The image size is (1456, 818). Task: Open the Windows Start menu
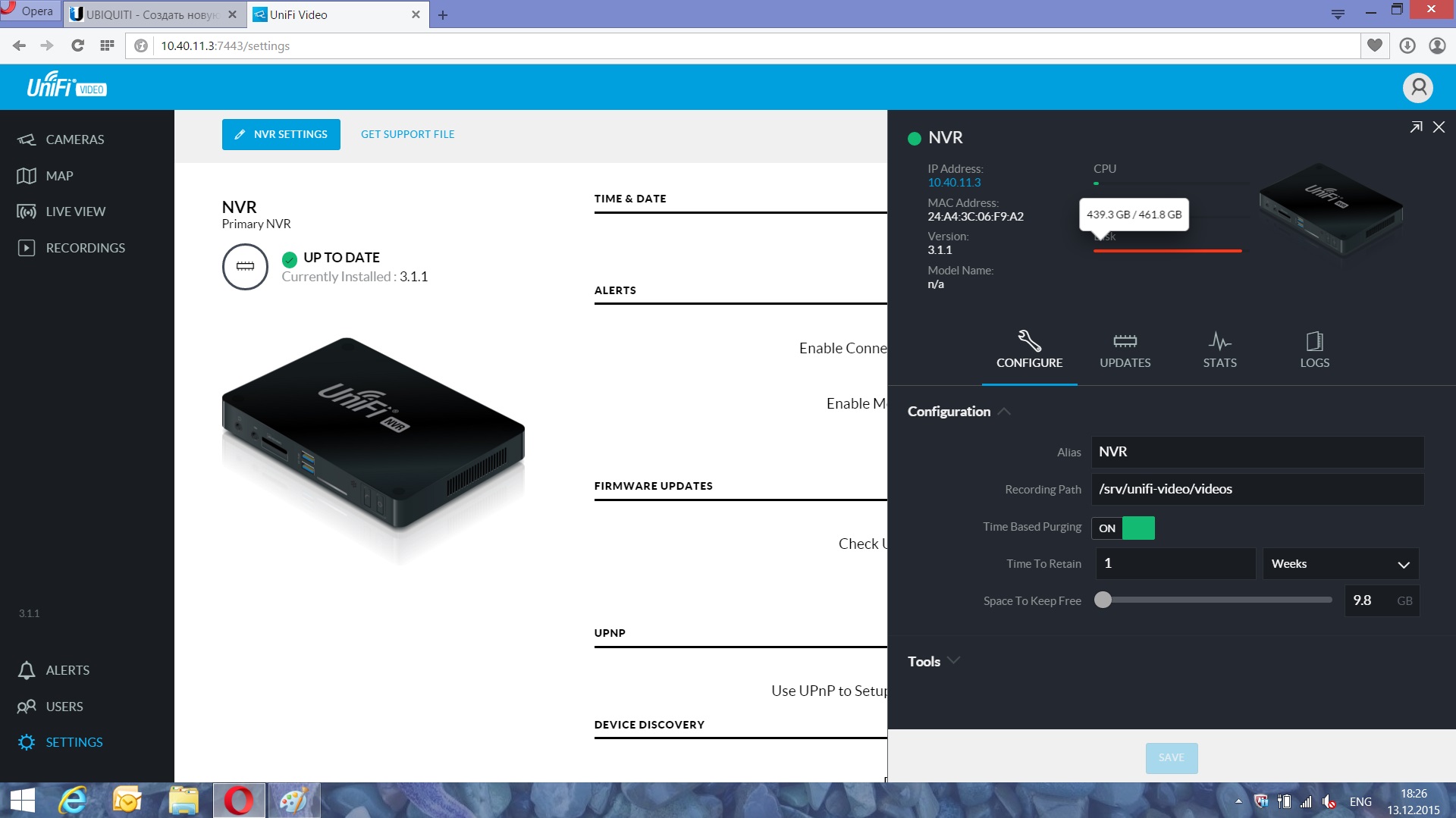pos(22,801)
